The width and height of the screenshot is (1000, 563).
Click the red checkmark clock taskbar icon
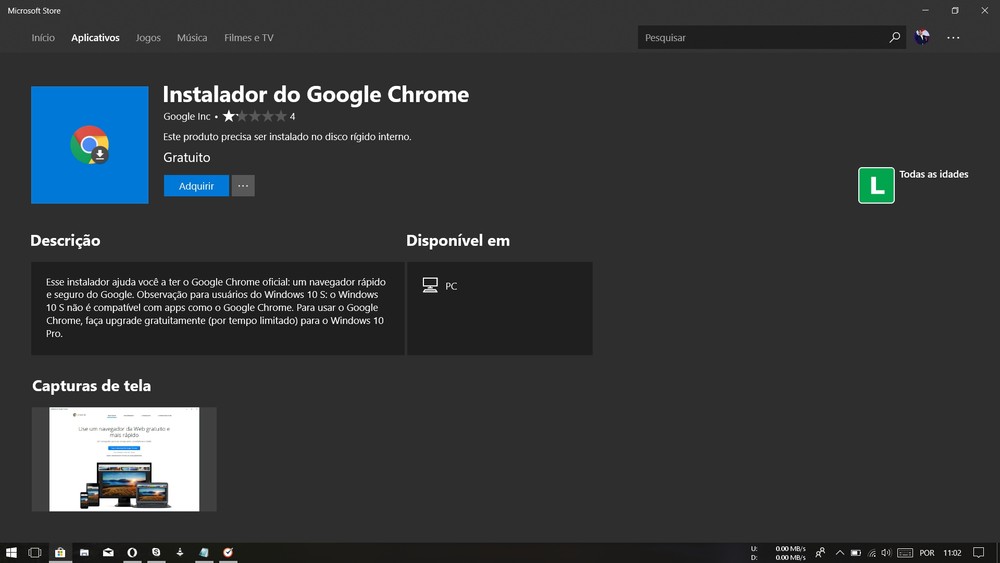click(228, 552)
